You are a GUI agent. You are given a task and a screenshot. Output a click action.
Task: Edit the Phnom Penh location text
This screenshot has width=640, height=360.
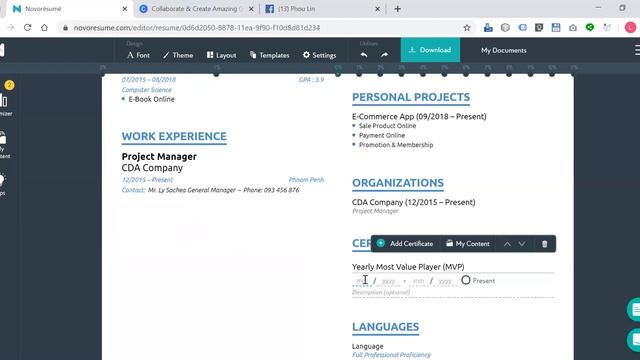tap(306, 180)
